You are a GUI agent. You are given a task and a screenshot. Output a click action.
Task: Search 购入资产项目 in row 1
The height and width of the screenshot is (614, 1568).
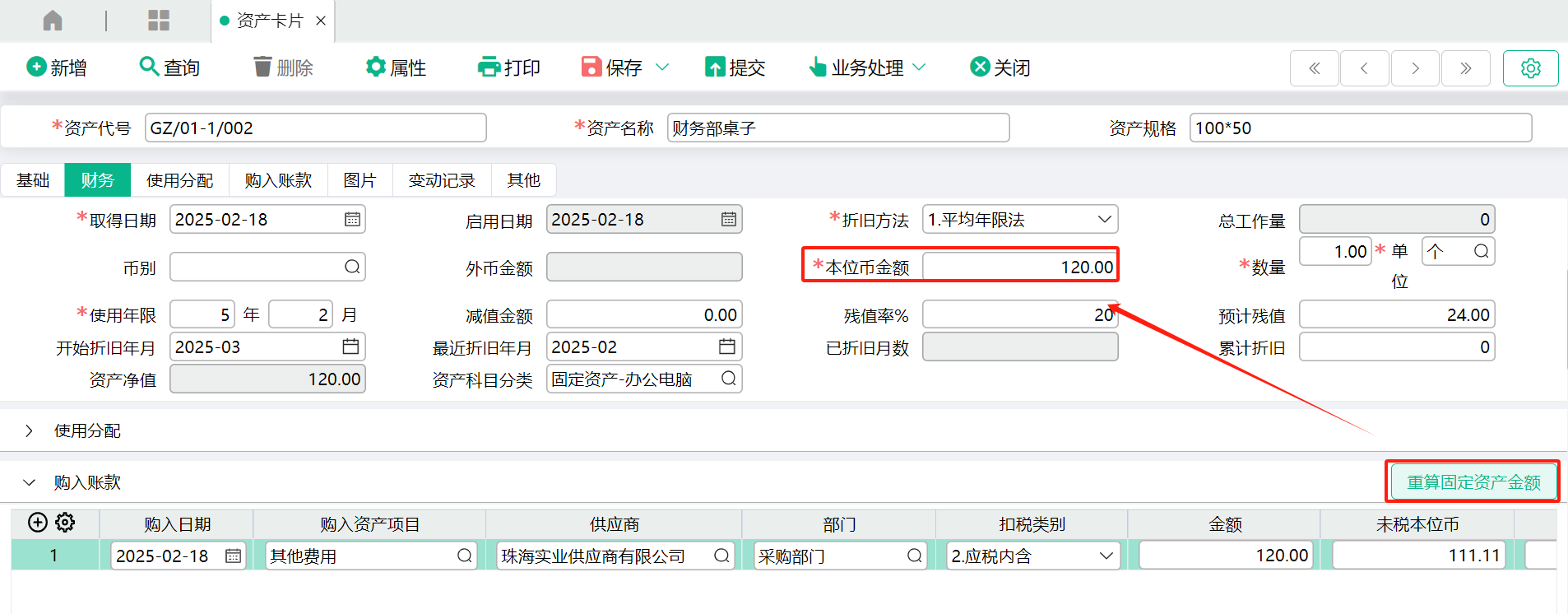pyautogui.click(x=465, y=556)
